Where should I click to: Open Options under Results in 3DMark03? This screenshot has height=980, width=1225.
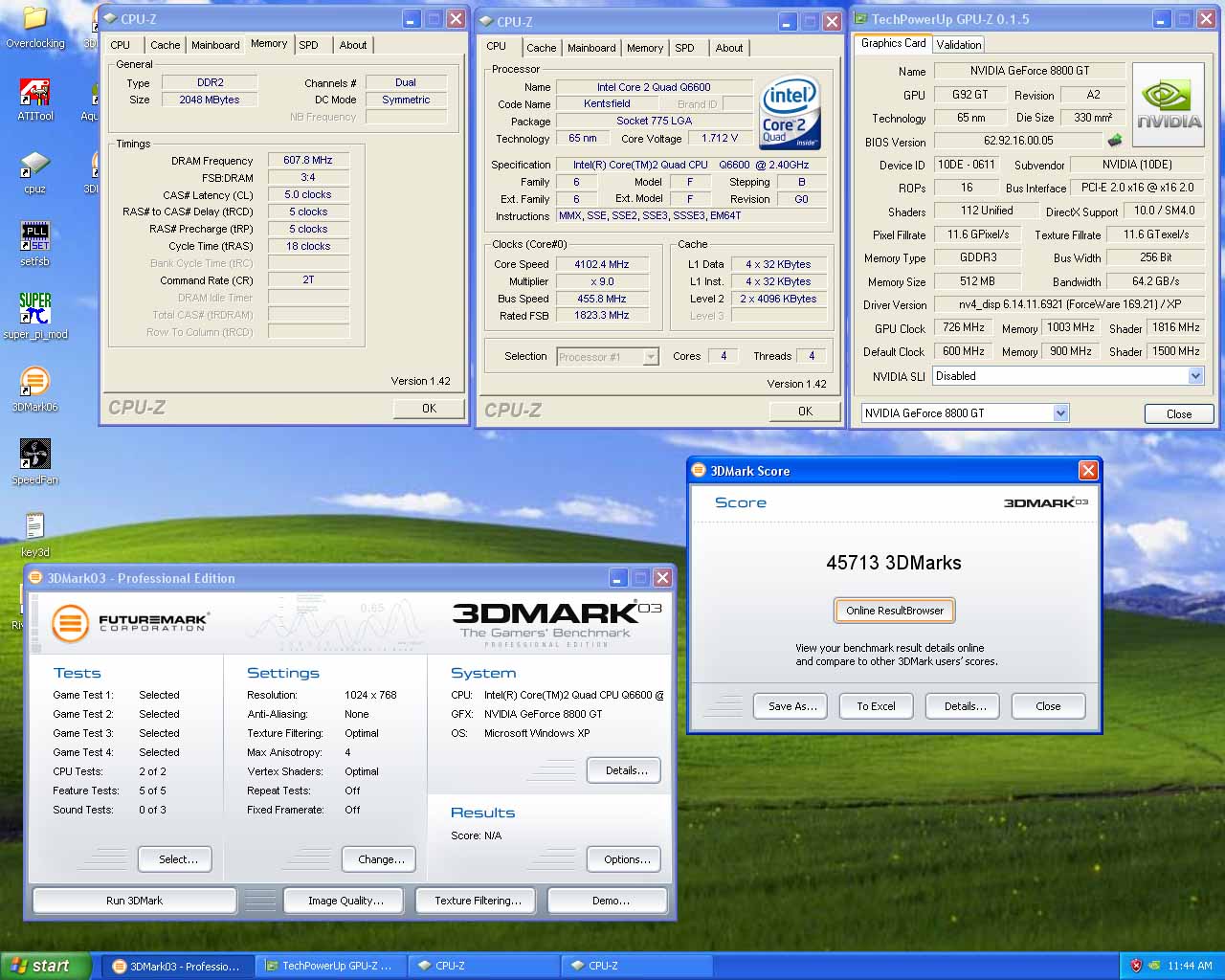click(x=626, y=859)
